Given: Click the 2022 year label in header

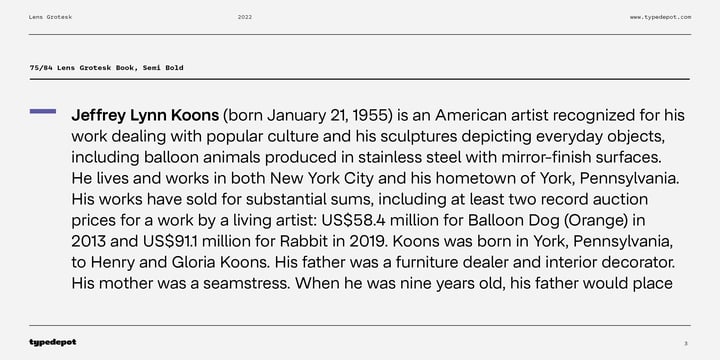Looking at the screenshot, I should (245, 17).
